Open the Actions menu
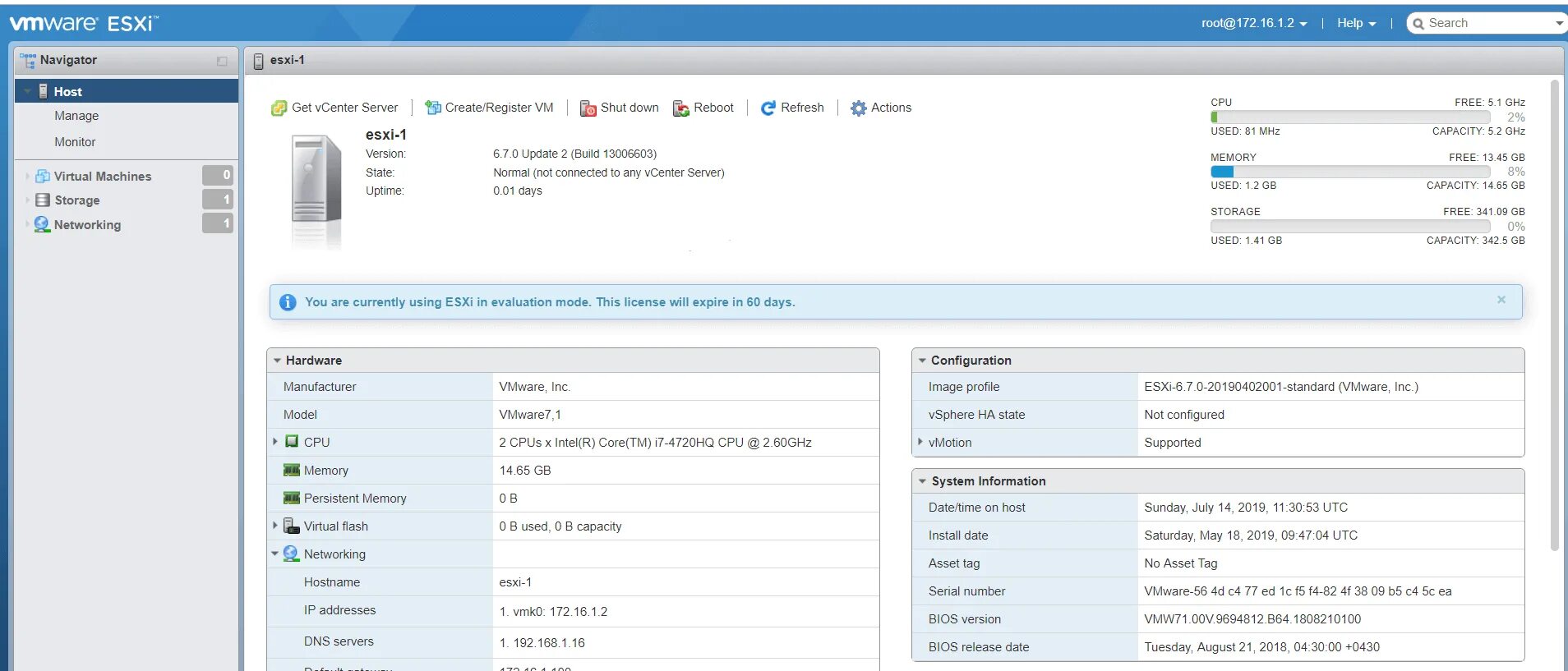 point(881,108)
